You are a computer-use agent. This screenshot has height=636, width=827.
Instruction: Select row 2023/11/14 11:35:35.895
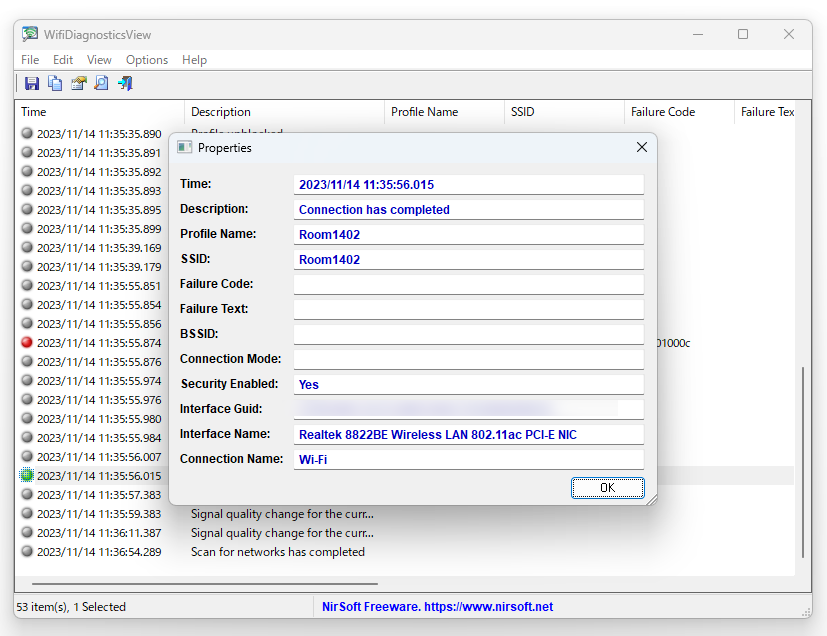point(99,210)
